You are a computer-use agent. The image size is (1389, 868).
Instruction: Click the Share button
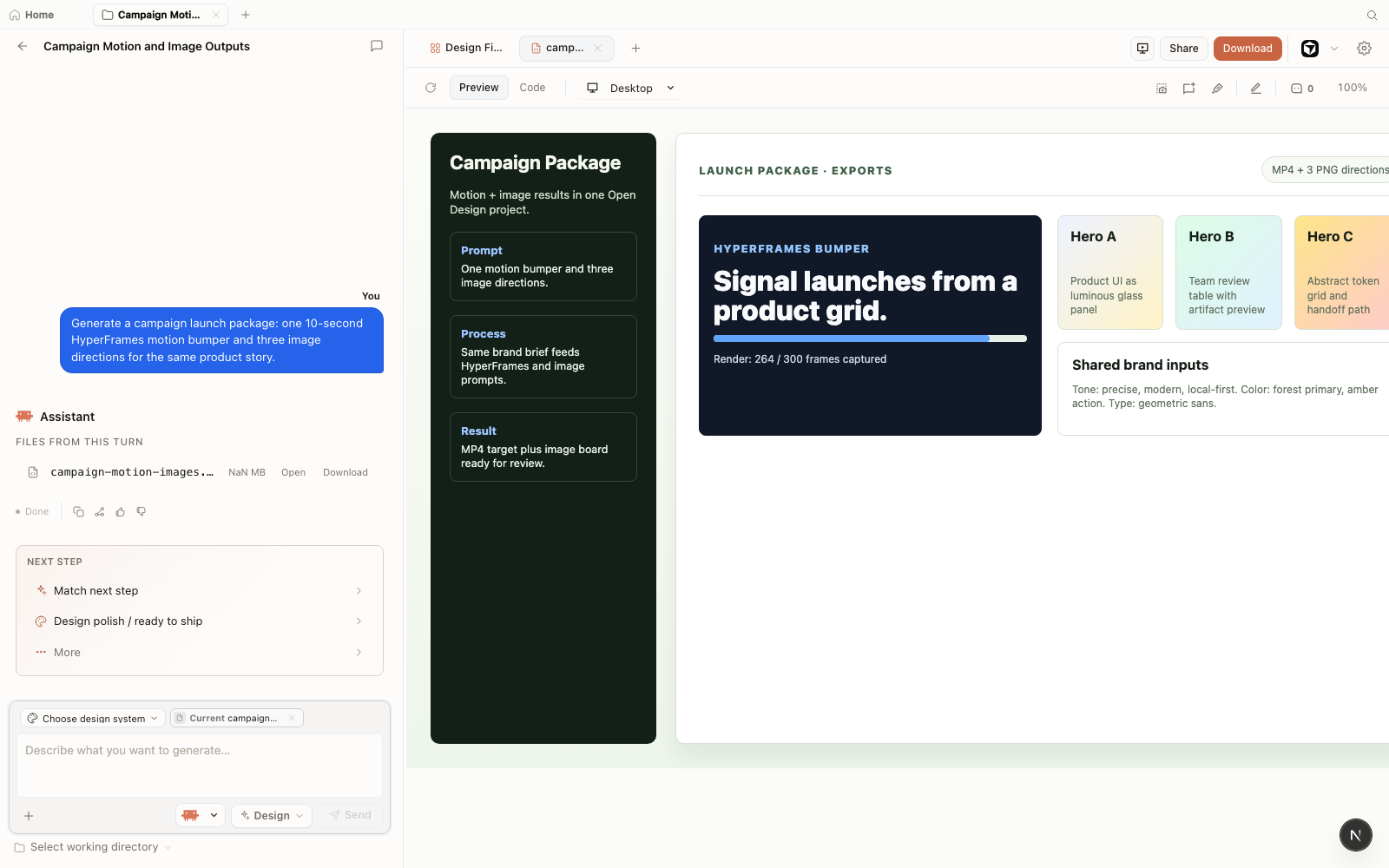[1183, 49]
